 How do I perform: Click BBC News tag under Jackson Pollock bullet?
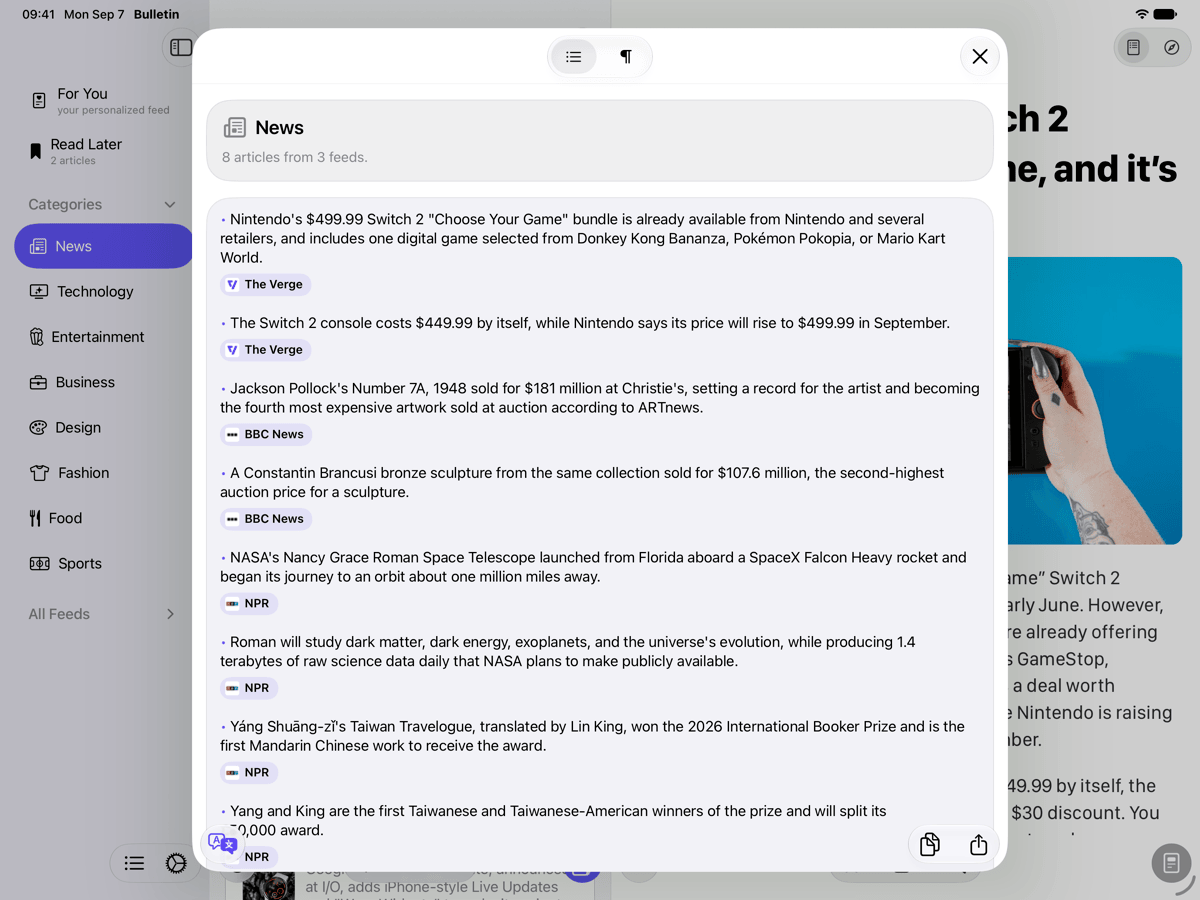pos(266,435)
